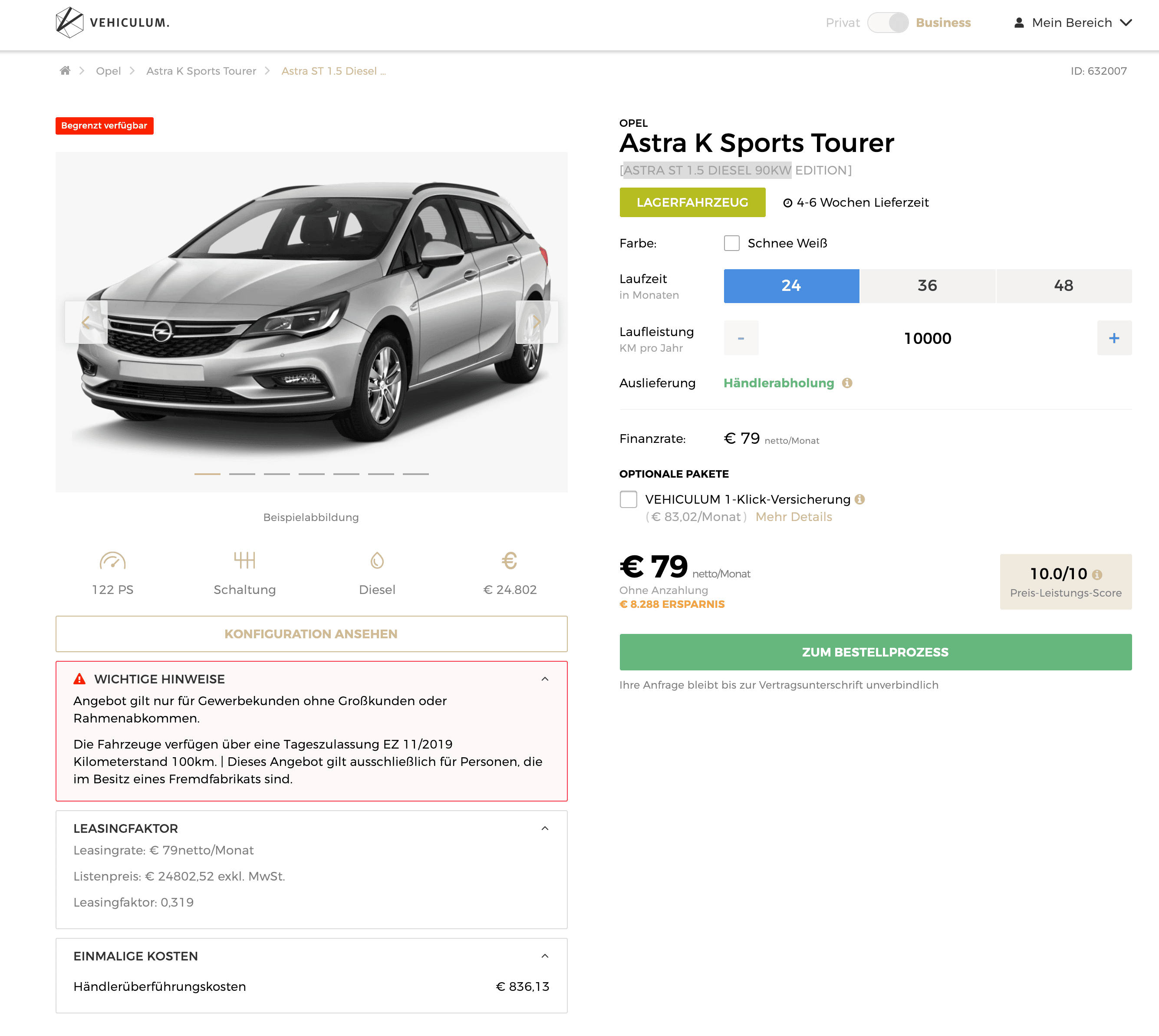Collapse the Wichtige Hinweise section
Viewport: 1159px width, 1036px height.
tap(545, 679)
